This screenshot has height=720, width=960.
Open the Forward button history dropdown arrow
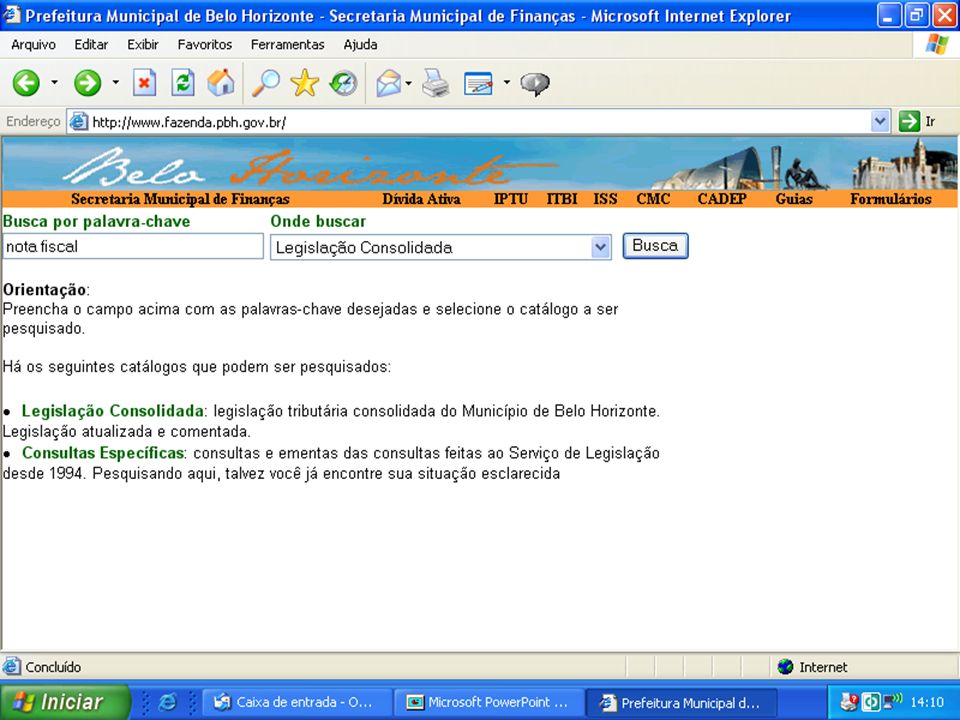pos(116,82)
